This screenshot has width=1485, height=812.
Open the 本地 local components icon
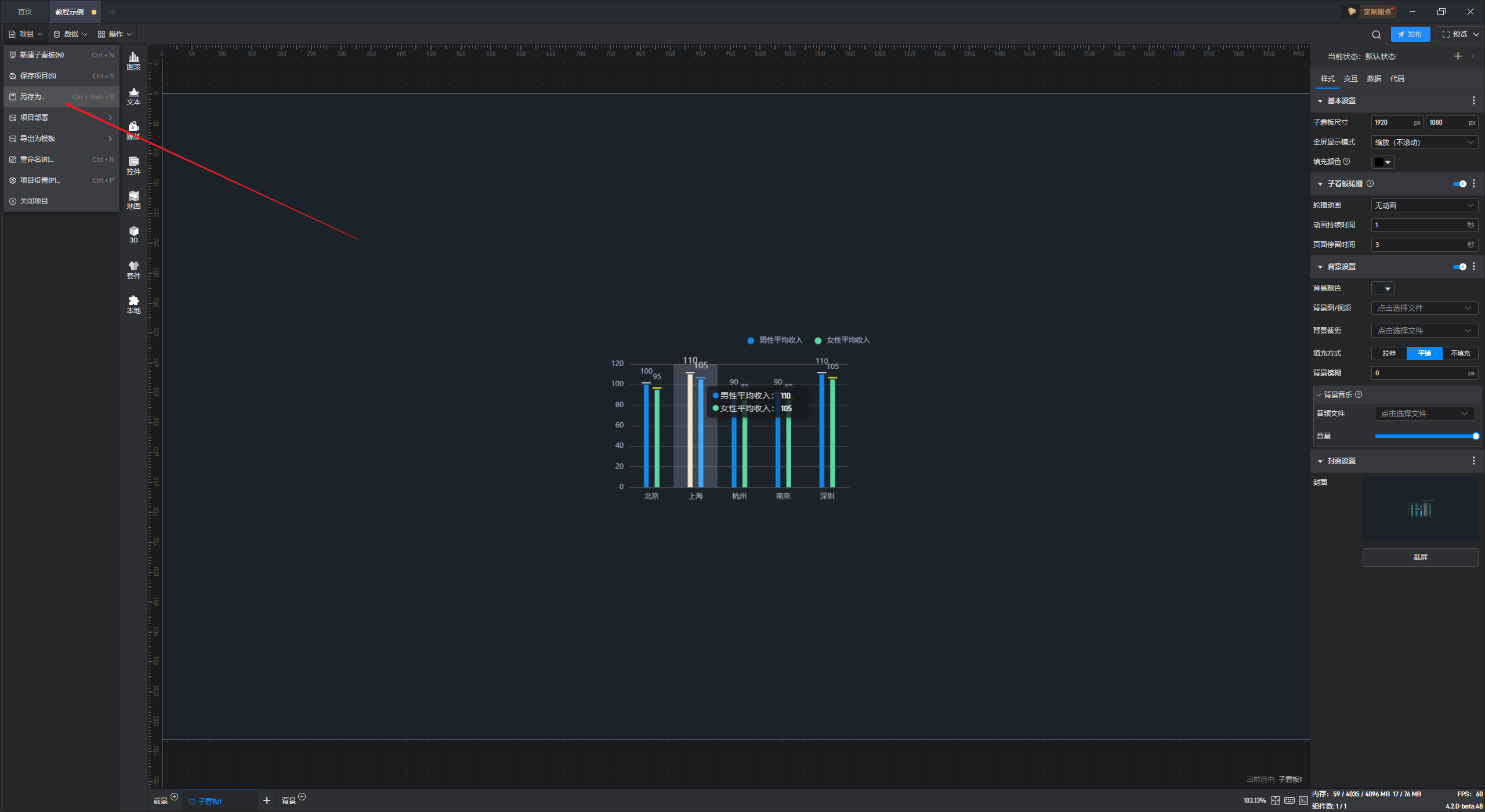[133, 304]
